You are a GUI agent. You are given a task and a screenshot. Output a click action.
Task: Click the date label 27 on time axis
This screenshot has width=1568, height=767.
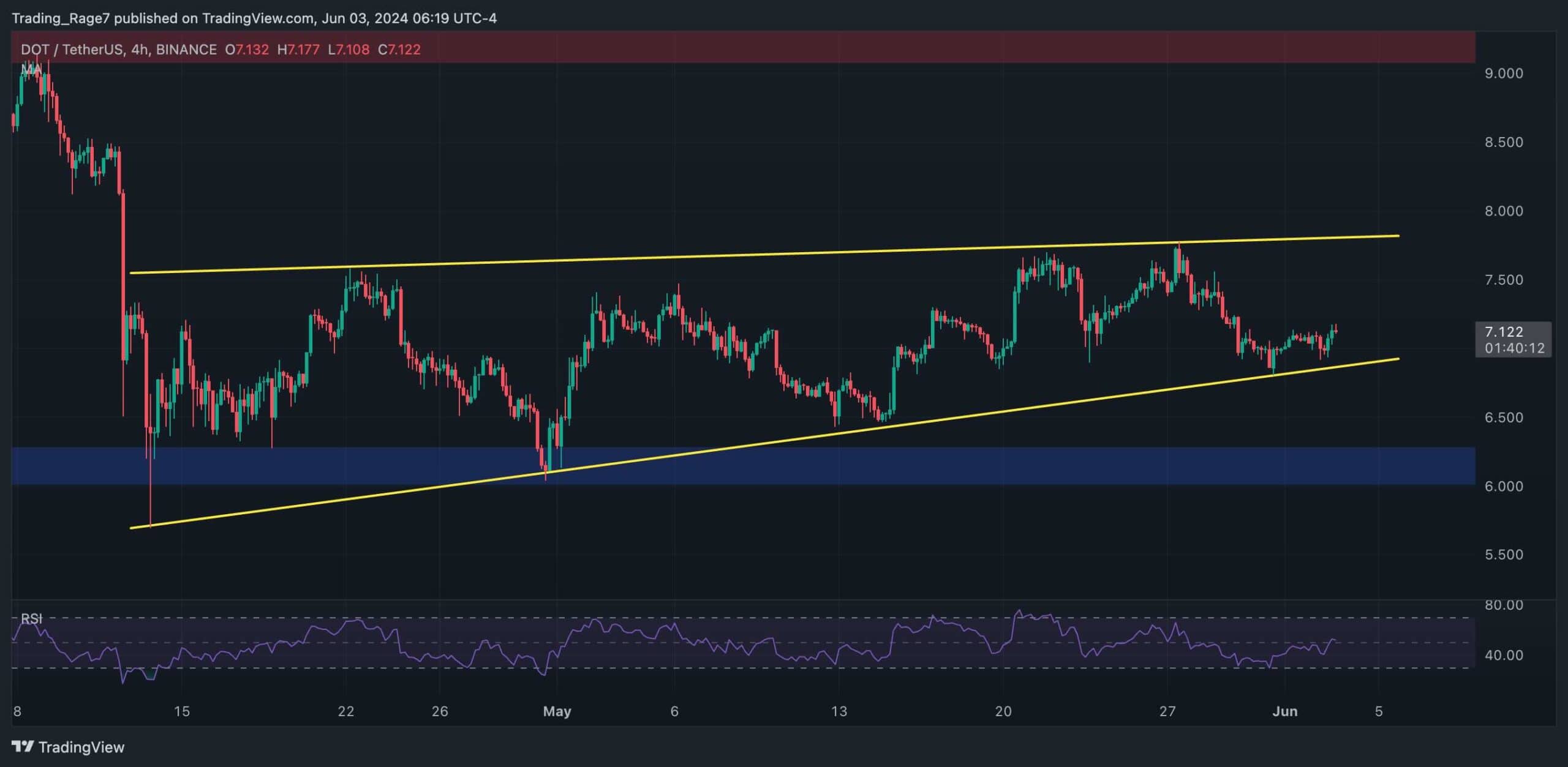tap(1167, 711)
